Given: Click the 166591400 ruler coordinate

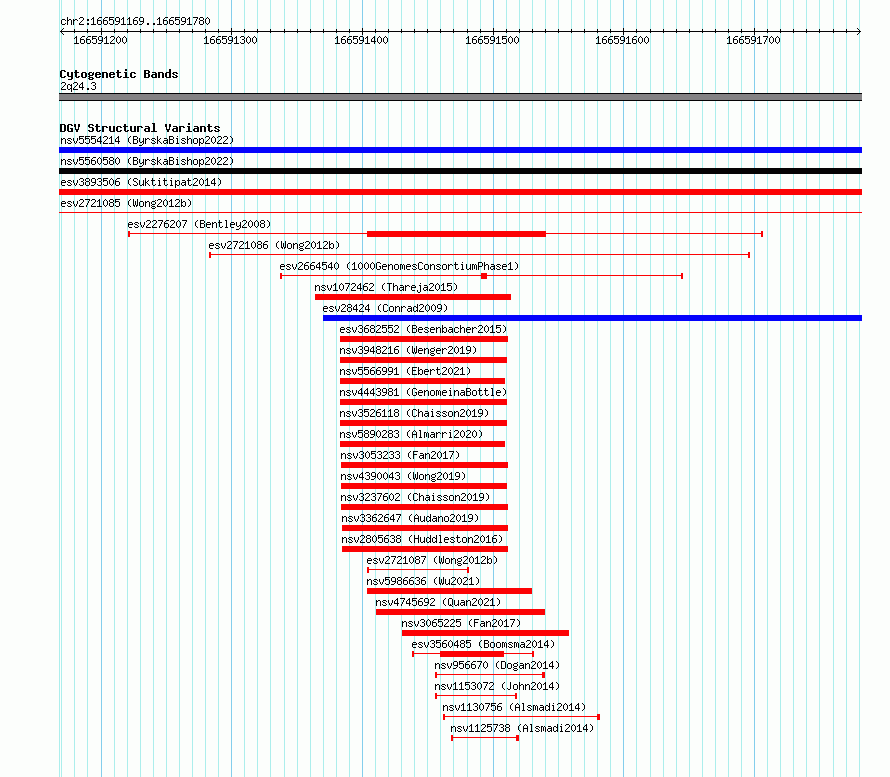Looking at the screenshot, I should pyautogui.click(x=362, y=40).
